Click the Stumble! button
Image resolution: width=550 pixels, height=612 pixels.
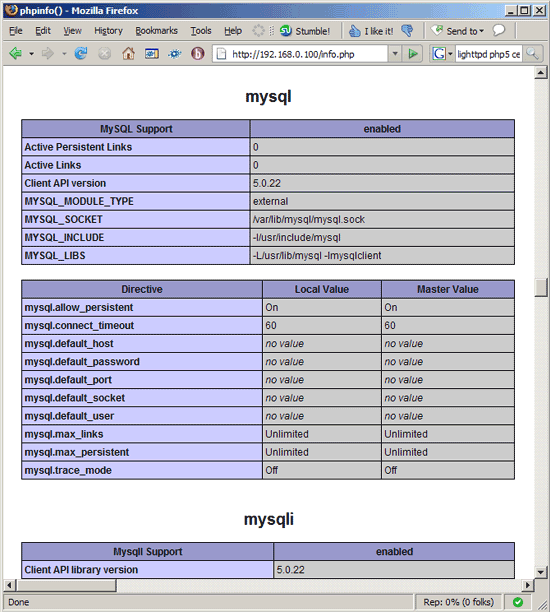click(305, 31)
